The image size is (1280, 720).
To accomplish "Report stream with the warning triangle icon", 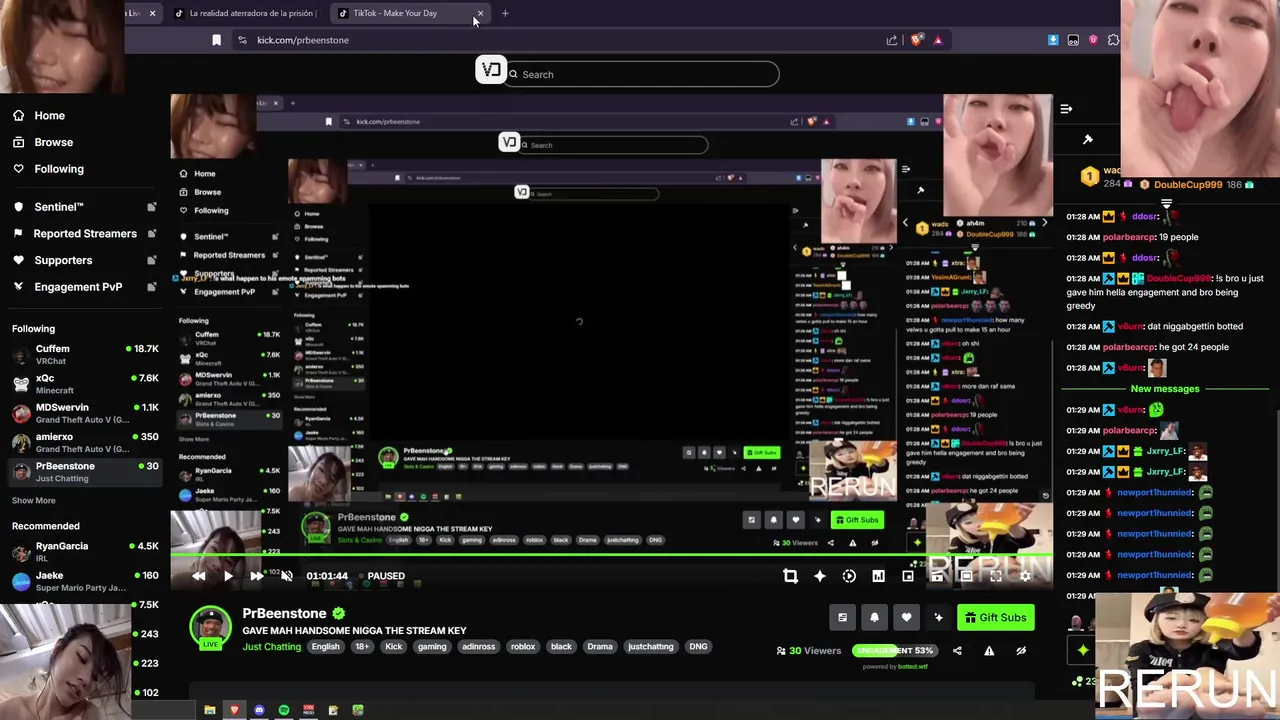I will click(x=989, y=651).
